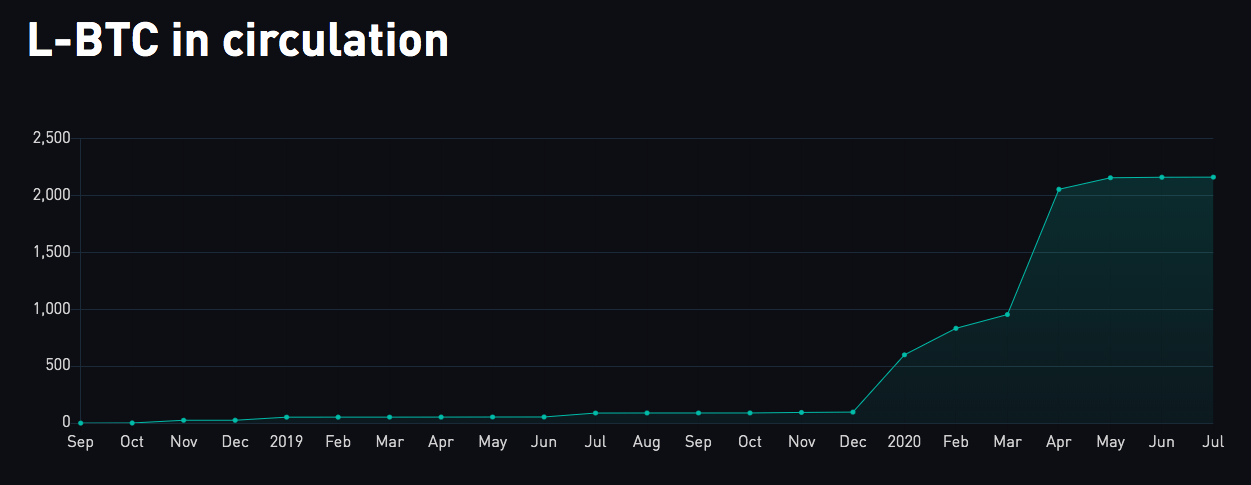Viewport: 1251px width, 485px height.
Task: Click the April 2020 data point on the line
Action: [x=1059, y=189]
